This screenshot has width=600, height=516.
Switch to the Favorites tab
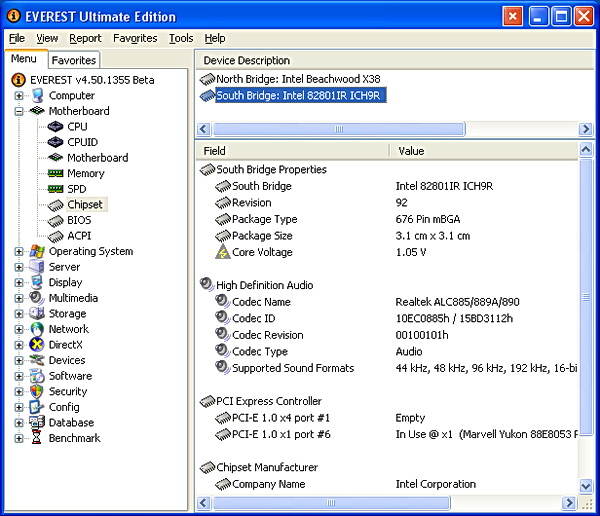coord(74,60)
